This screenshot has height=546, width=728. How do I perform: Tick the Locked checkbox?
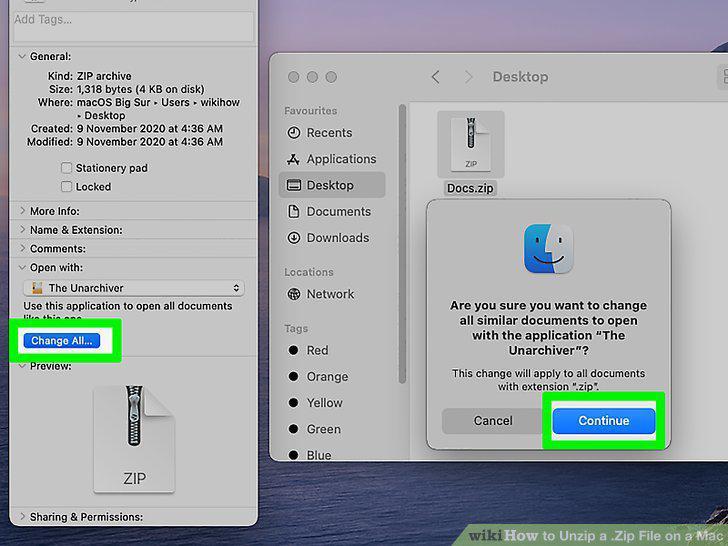click(x=66, y=187)
